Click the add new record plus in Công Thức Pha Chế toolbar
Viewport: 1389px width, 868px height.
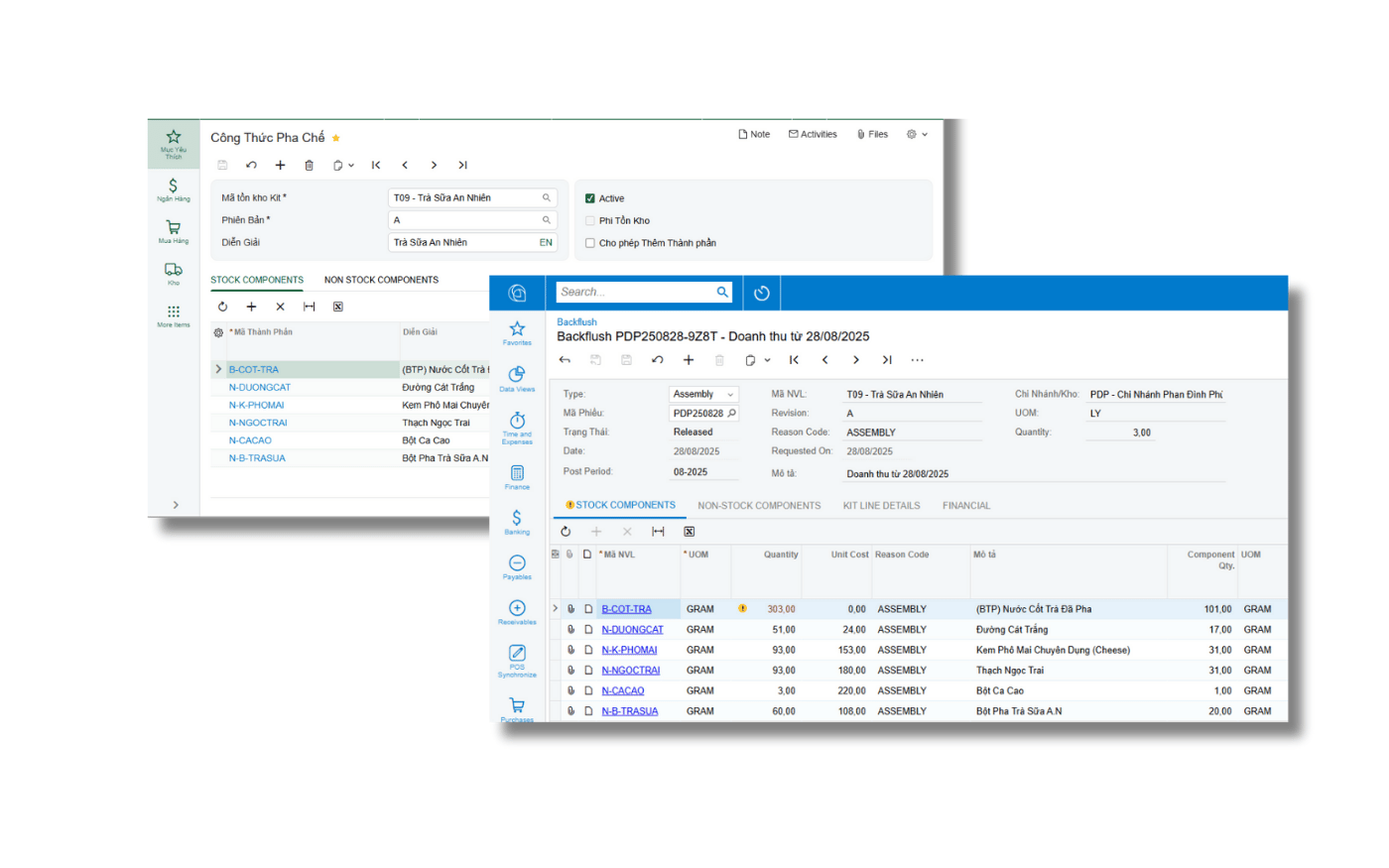click(x=280, y=166)
